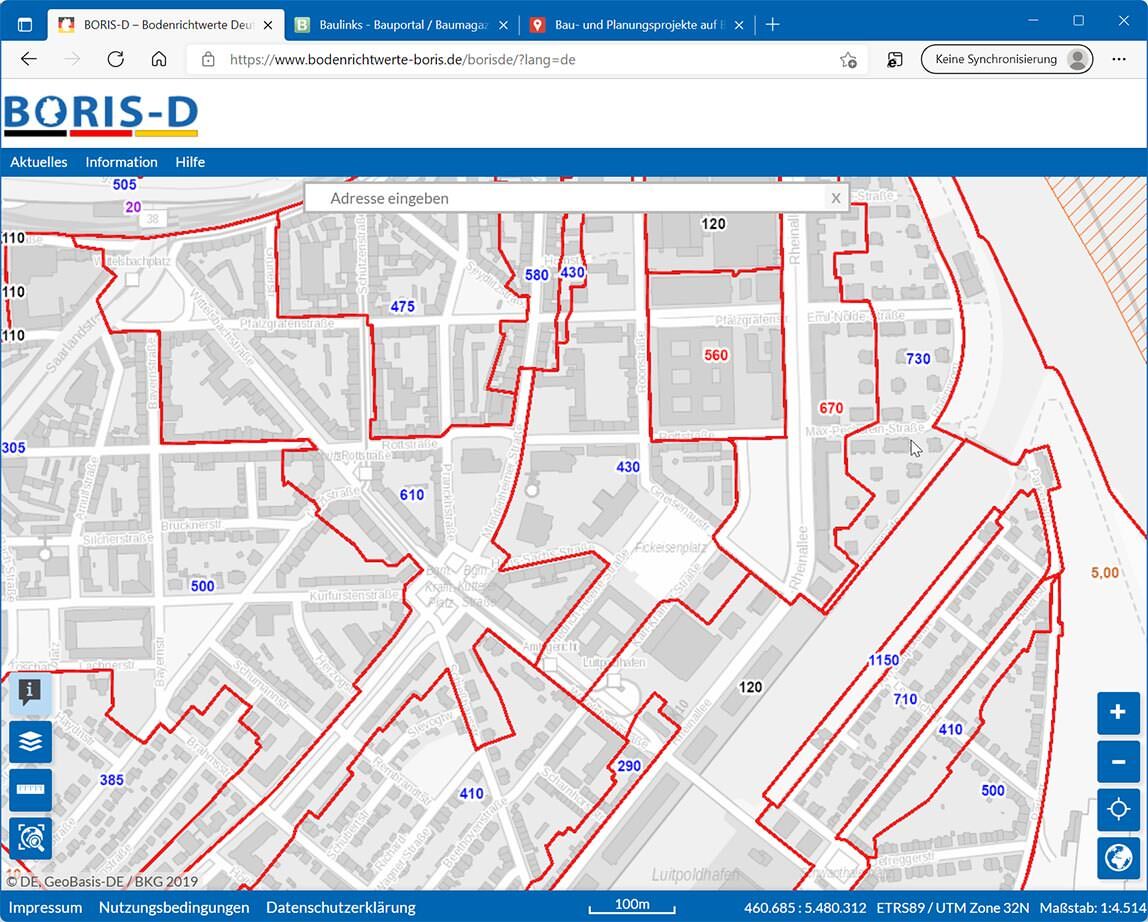Show full extent globe view
The height and width of the screenshot is (922, 1148).
click(x=1118, y=858)
